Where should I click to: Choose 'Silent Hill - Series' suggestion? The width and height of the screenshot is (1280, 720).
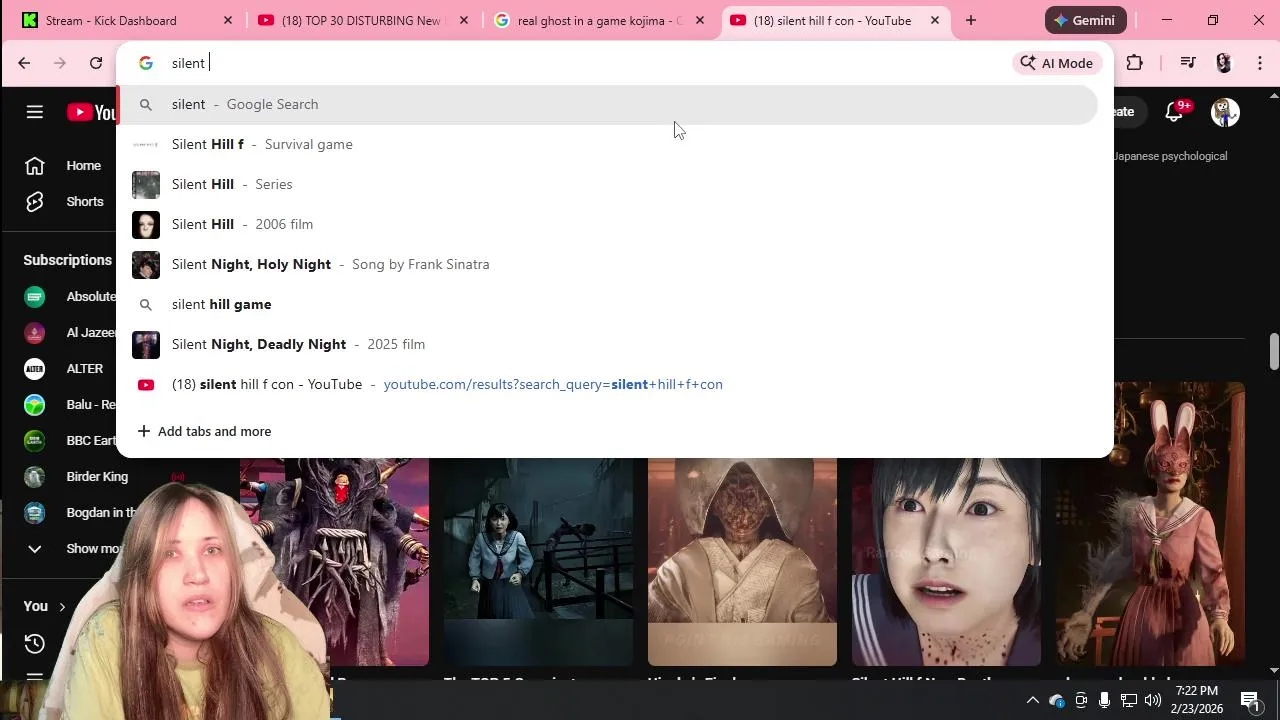(x=607, y=184)
